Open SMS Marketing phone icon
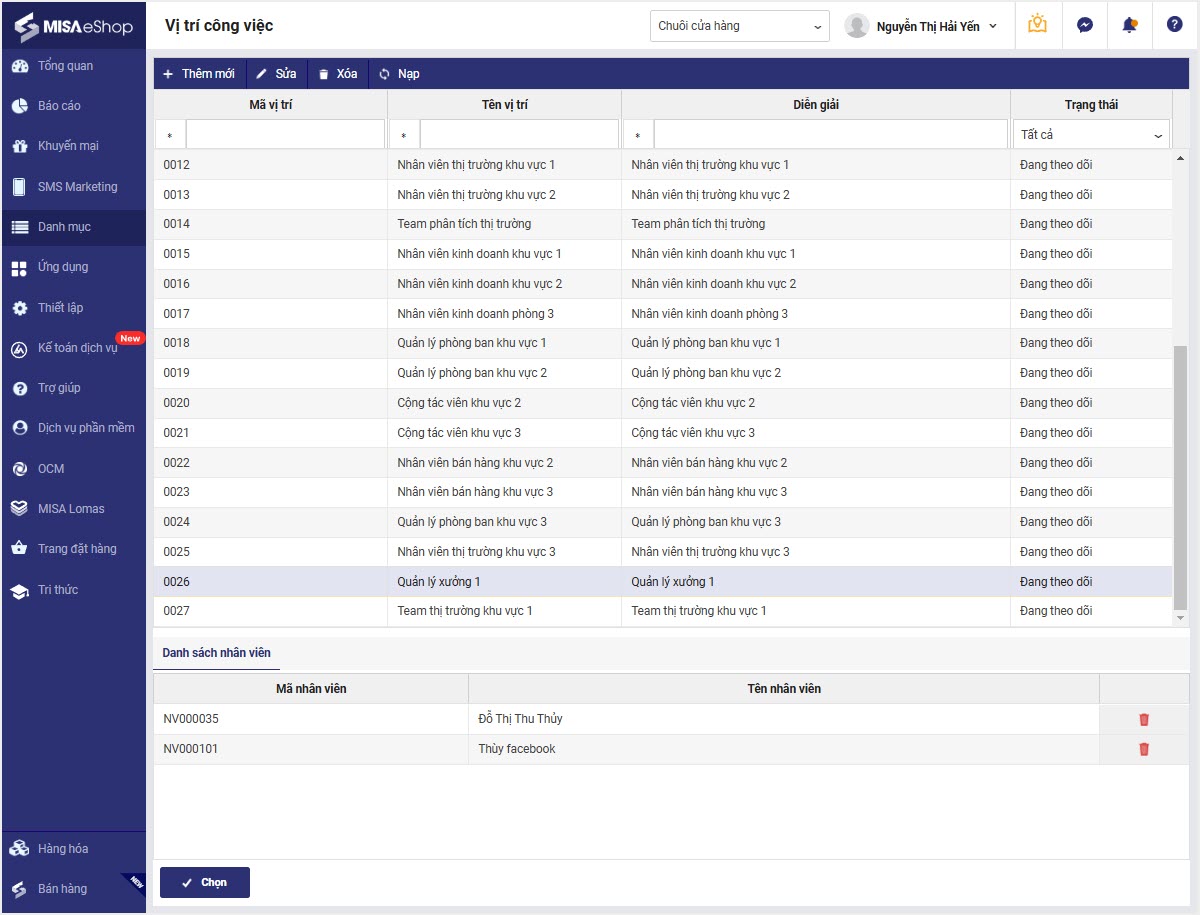This screenshot has width=1200, height=915. point(19,187)
